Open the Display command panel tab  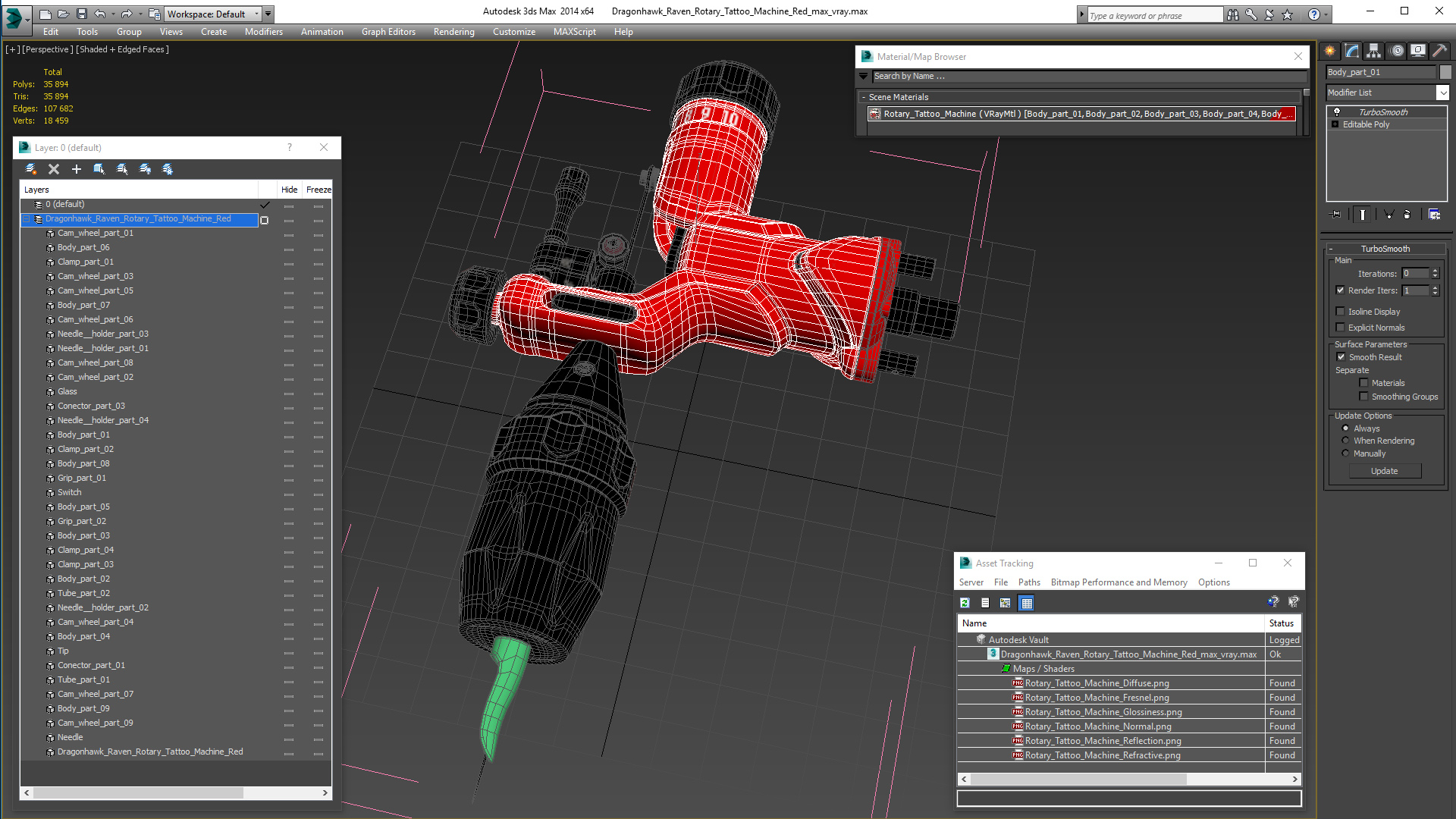(1417, 51)
